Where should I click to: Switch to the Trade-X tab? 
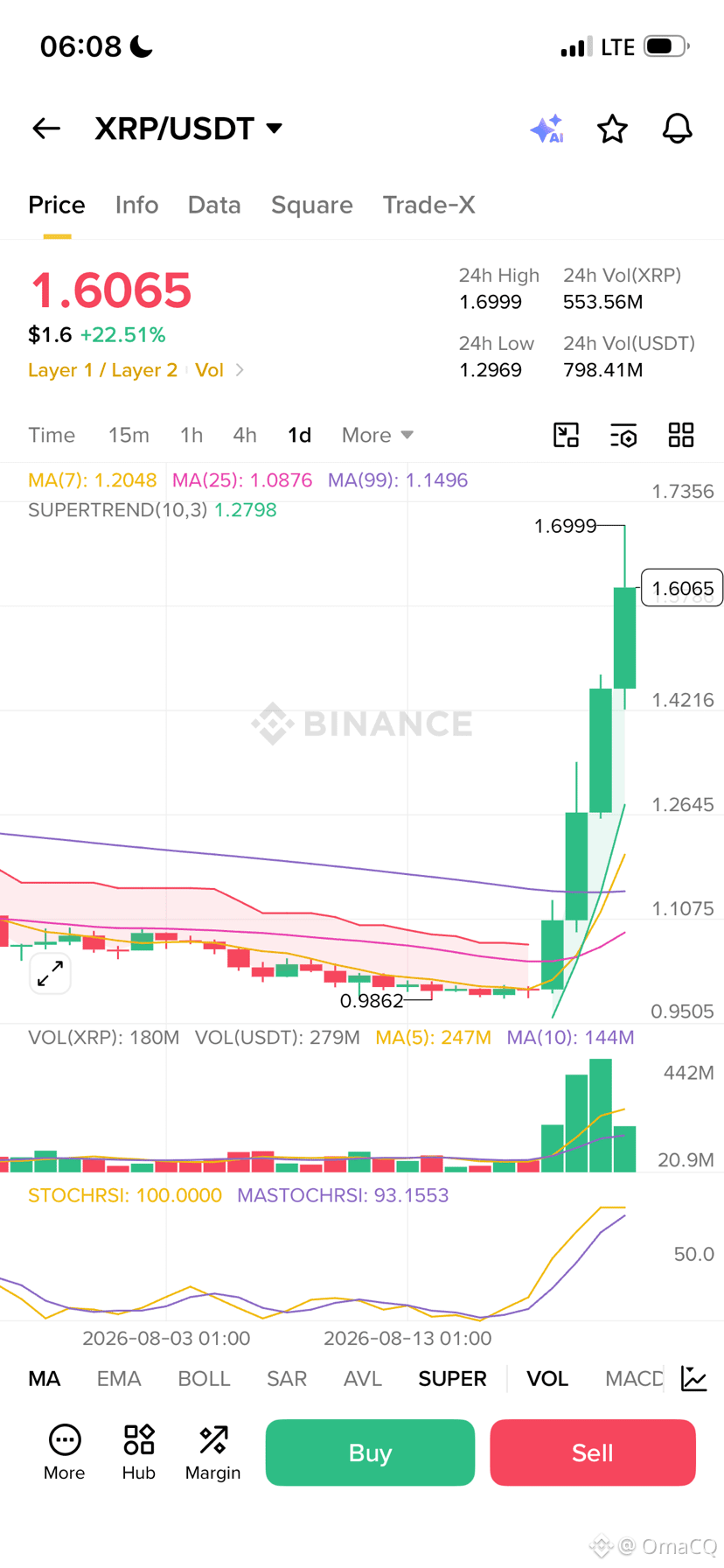tap(429, 205)
